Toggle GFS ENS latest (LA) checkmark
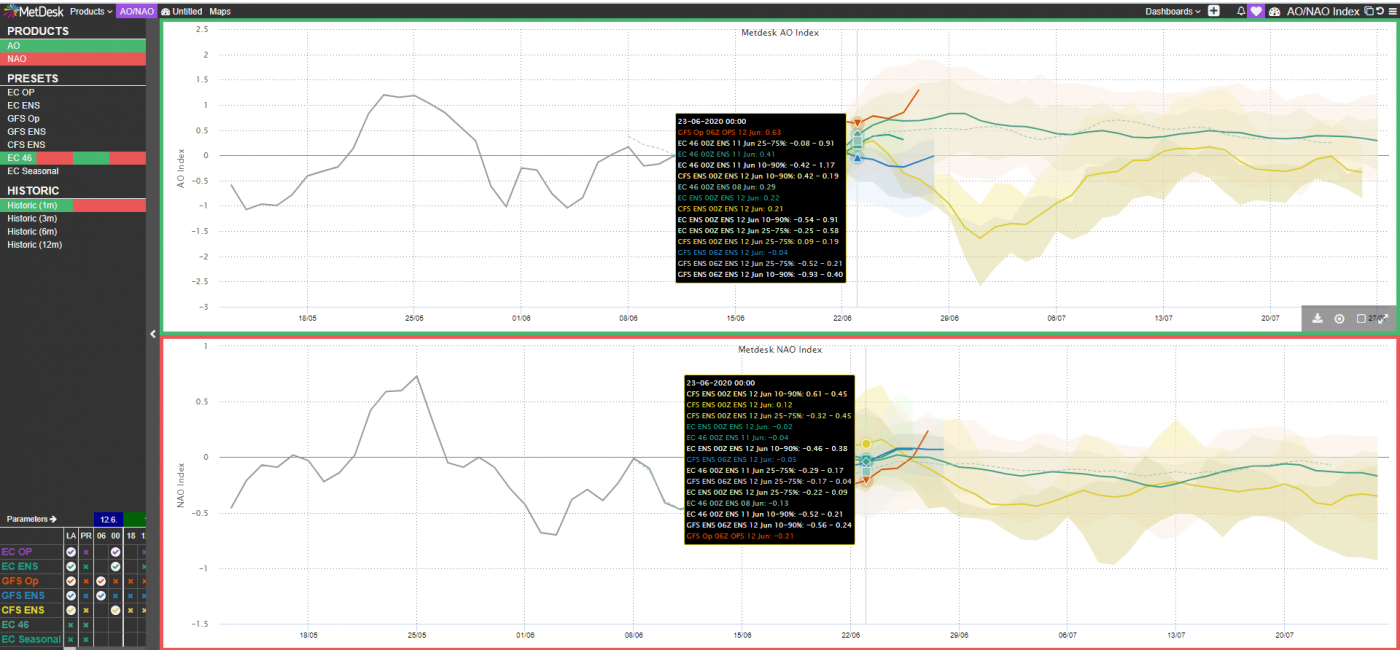 [x=71, y=596]
